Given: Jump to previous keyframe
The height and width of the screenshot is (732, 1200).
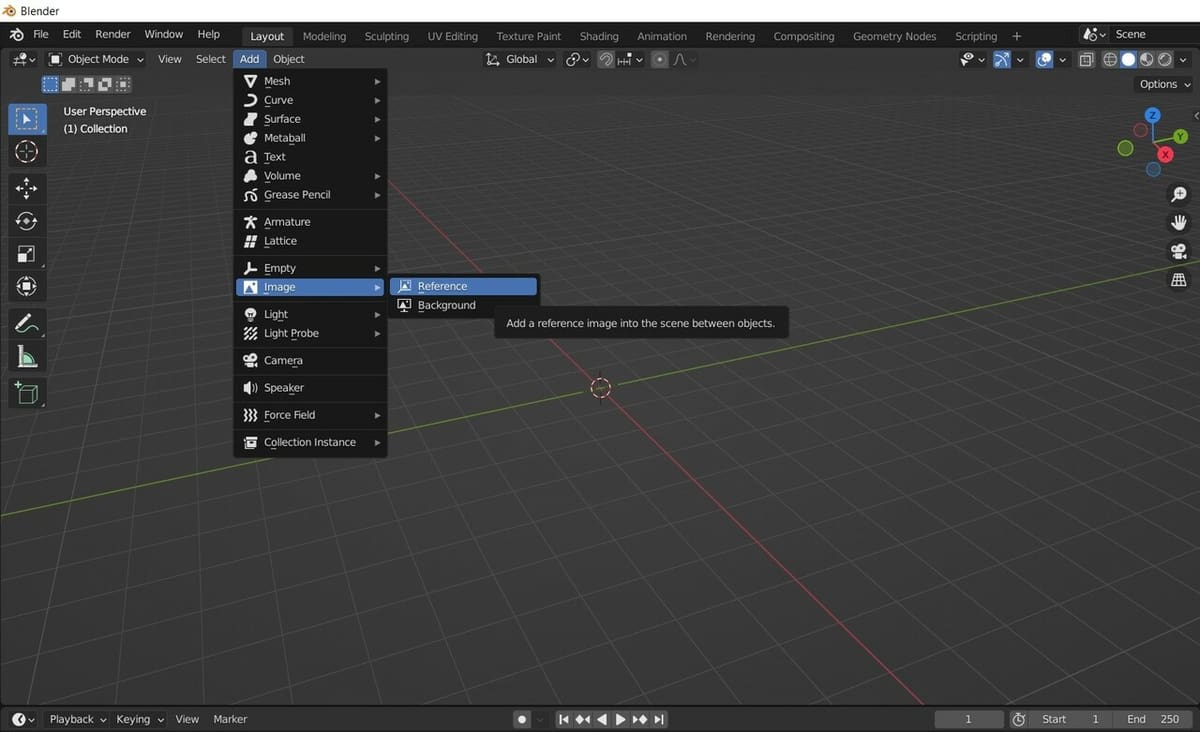Looking at the screenshot, I should point(583,719).
